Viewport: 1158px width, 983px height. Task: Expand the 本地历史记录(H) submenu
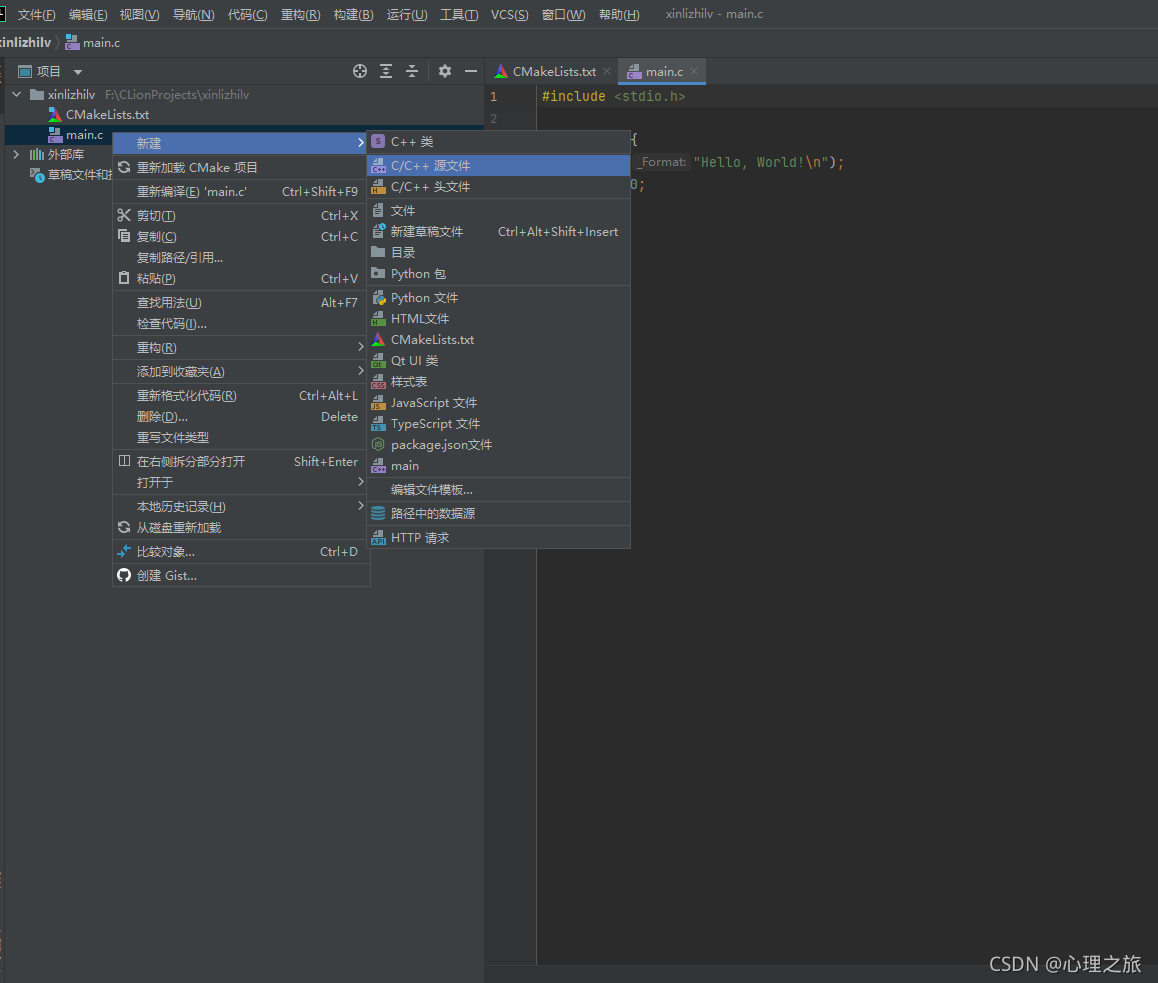point(240,507)
